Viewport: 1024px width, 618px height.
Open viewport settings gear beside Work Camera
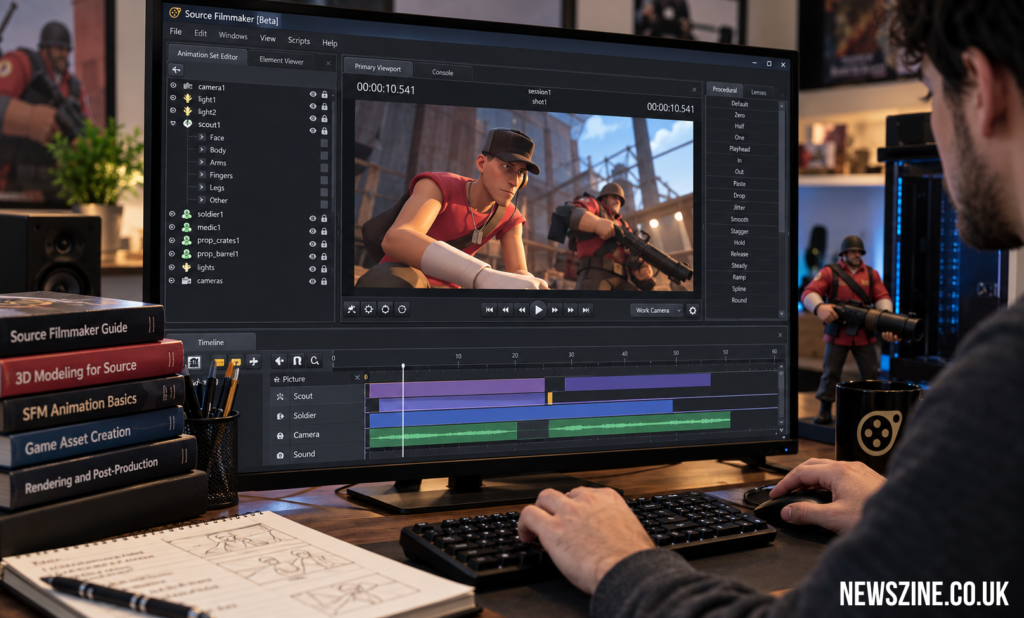(693, 310)
